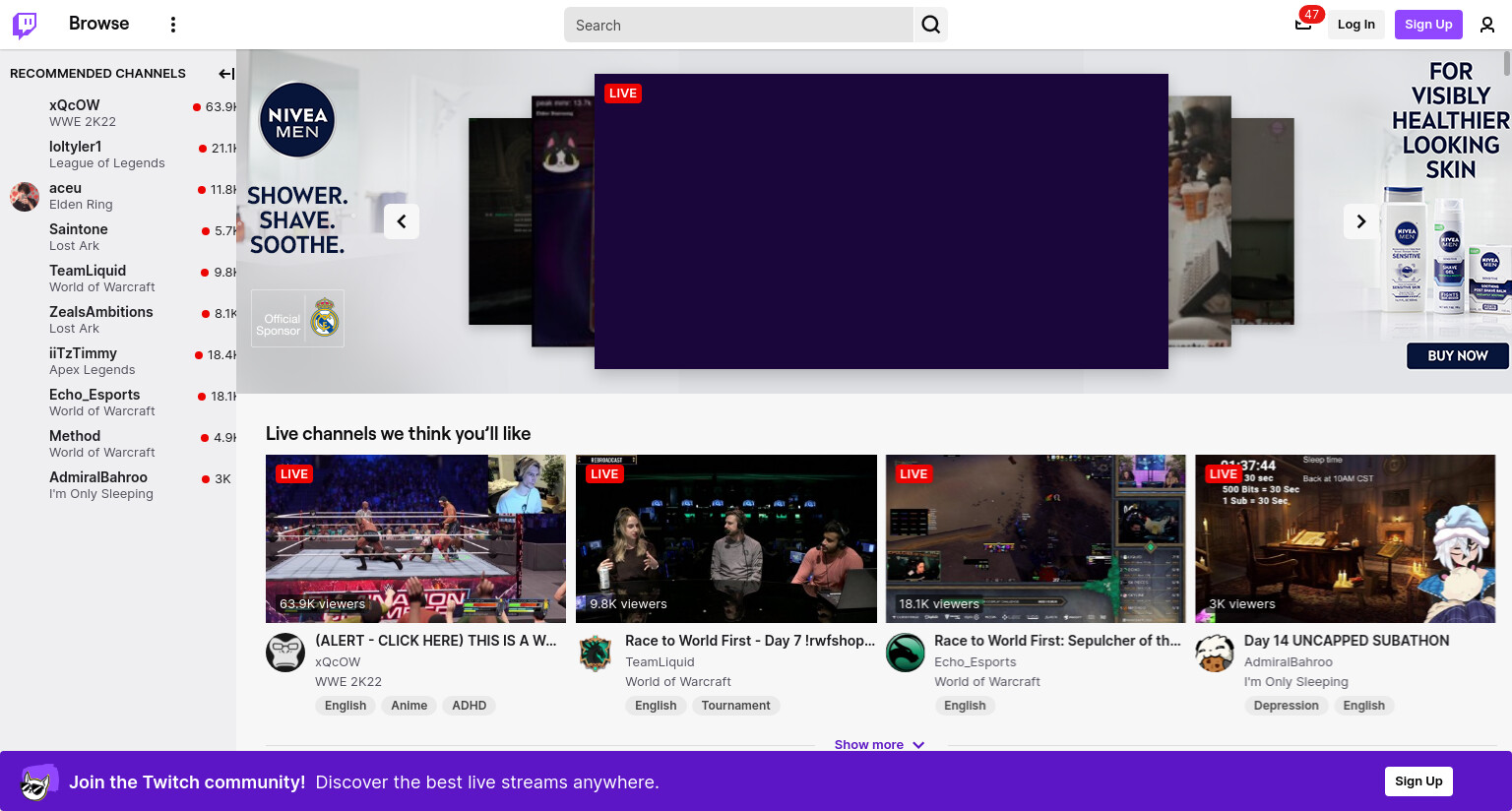Click the Real Madrid official sponsor badge
This screenshot has width=1512, height=811.
pyautogui.click(x=297, y=318)
